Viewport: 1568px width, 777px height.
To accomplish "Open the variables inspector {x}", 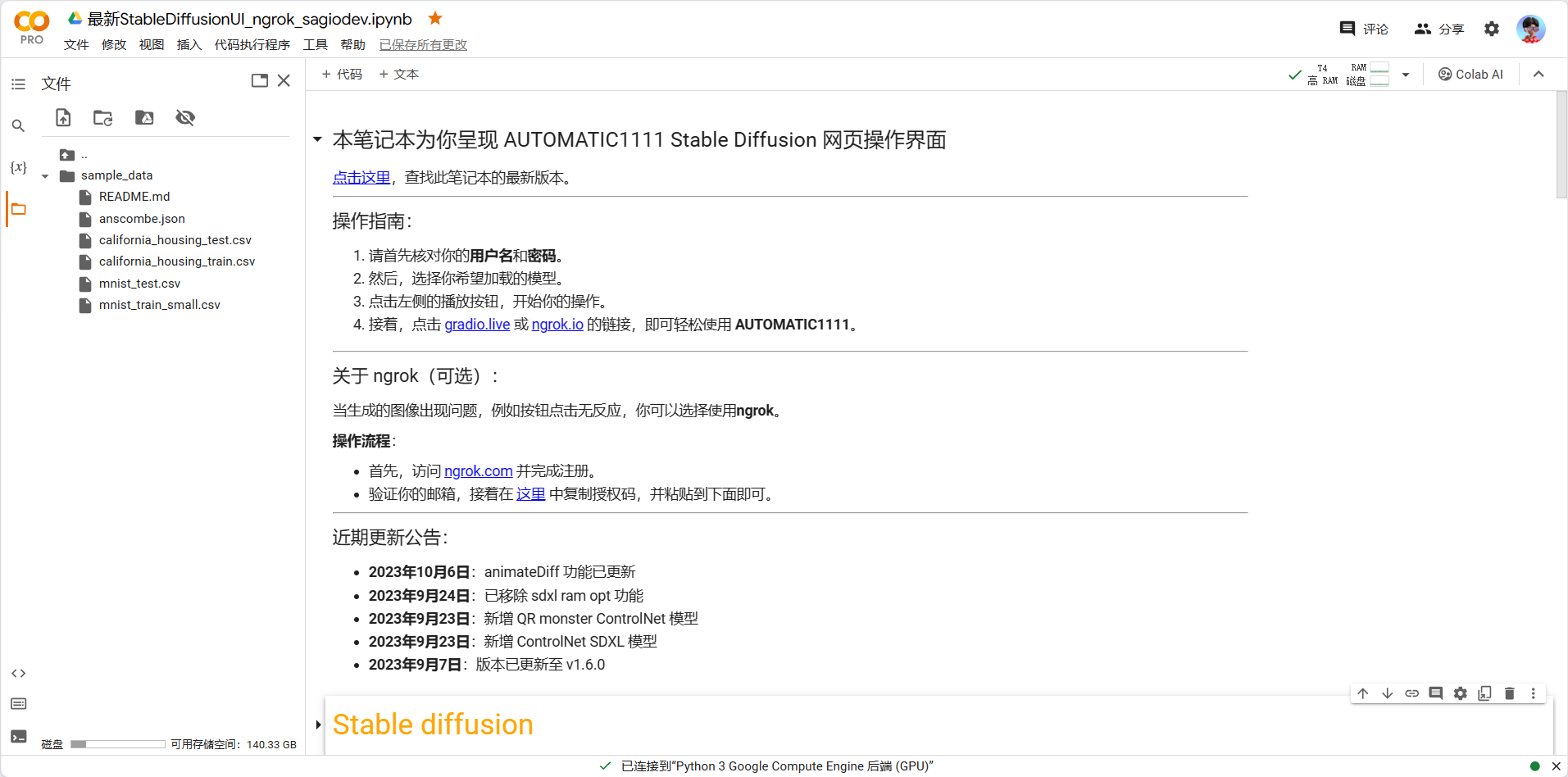I will [17, 166].
